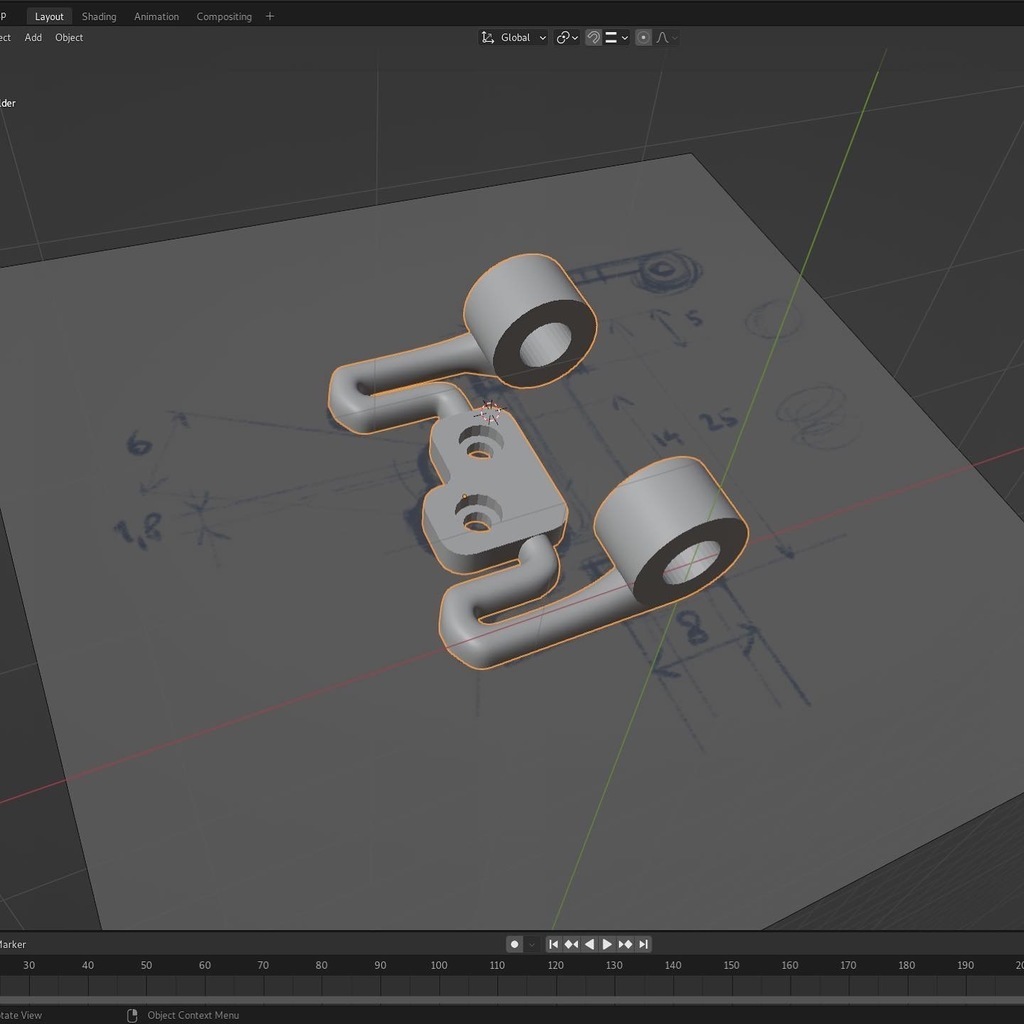Switch to the Shading workspace tab
Image resolution: width=1024 pixels, height=1024 pixels.
99,16
